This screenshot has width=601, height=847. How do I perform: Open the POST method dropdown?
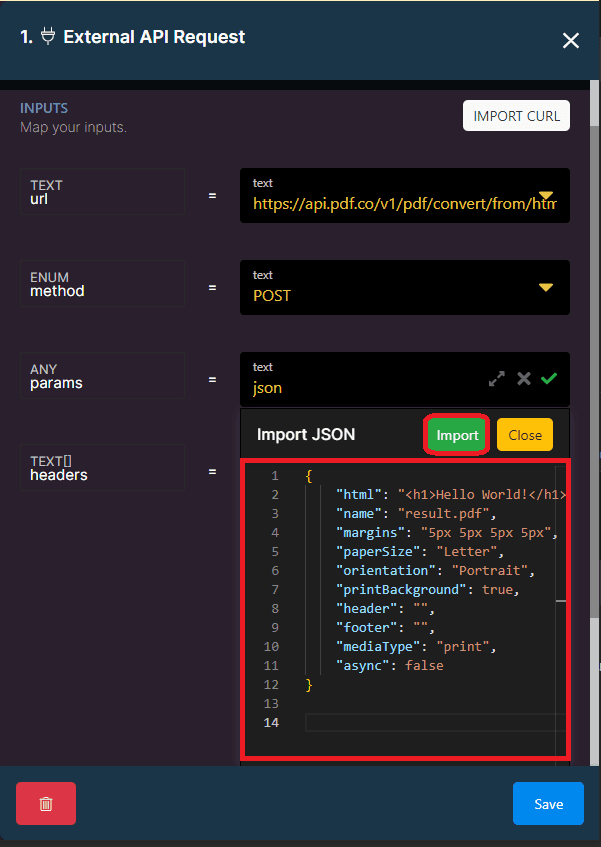pos(545,287)
